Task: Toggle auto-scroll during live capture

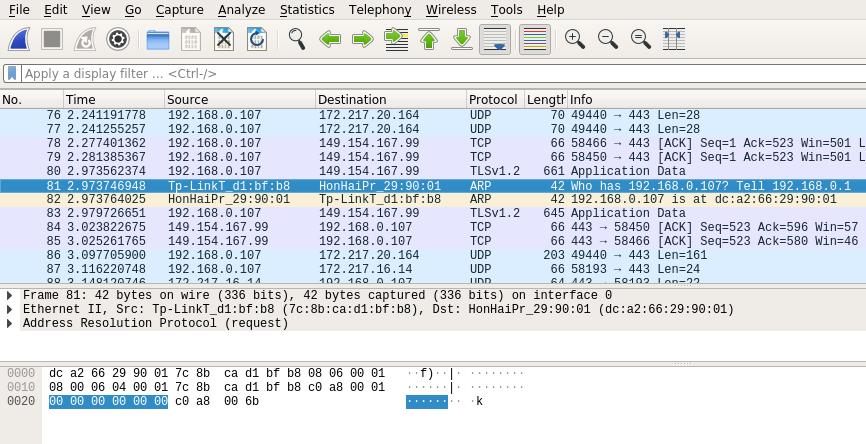Action: click(495, 39)
